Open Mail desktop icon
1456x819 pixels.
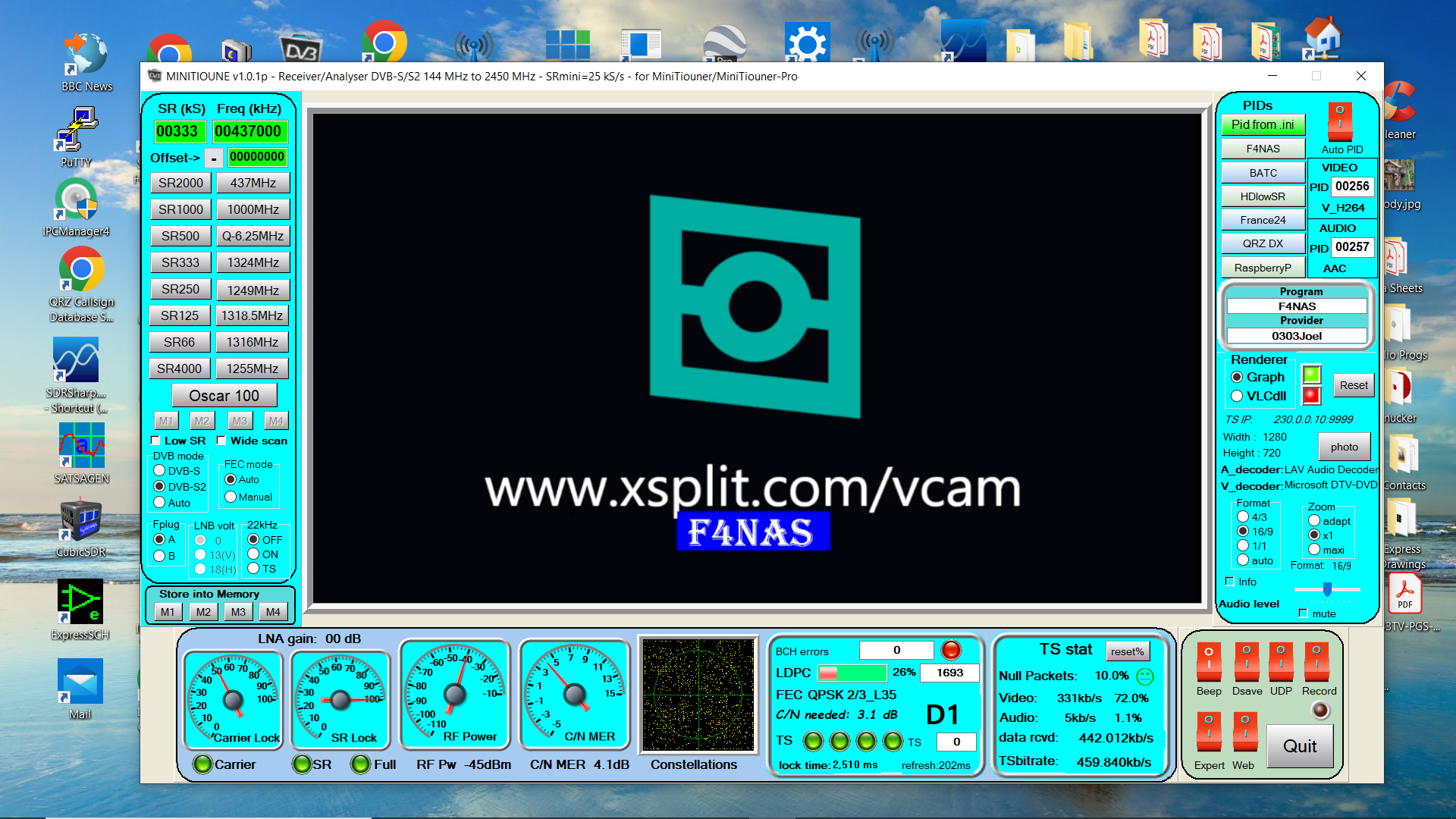(x=80, y=689)
